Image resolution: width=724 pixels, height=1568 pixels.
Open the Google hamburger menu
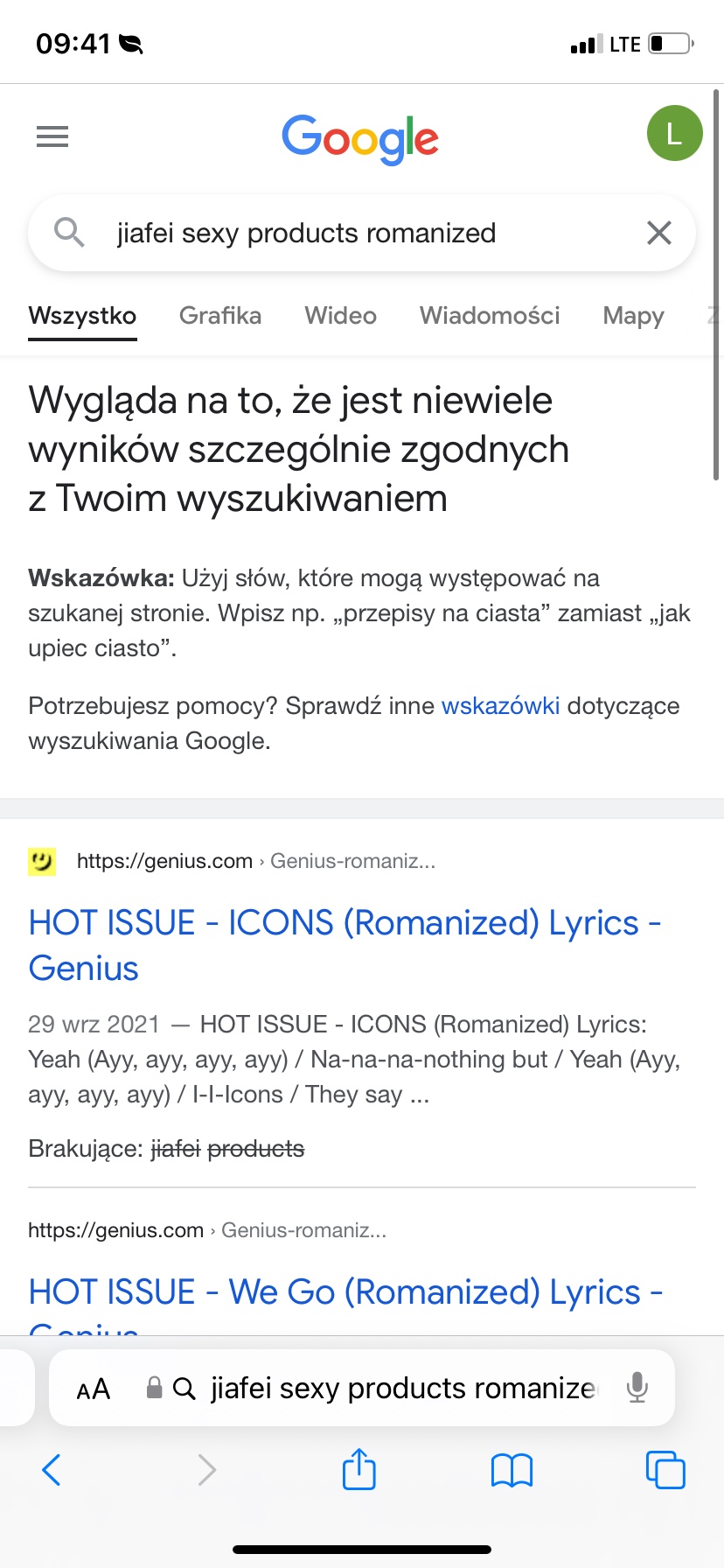click(x=52, y=136)
